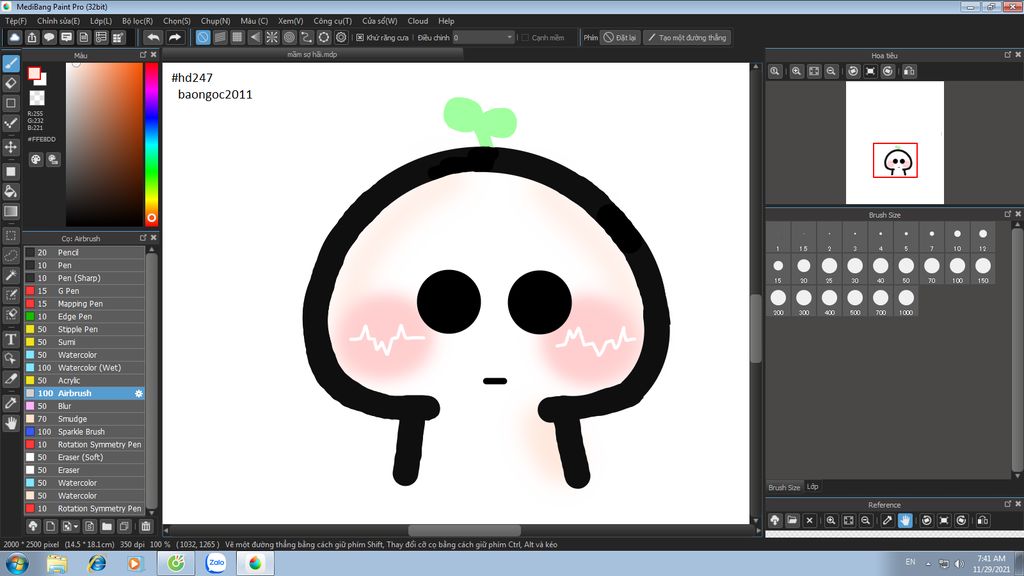Image resolution: width=1024 pixels, height=576 pixels.
Task: Select the Hand tool in left toolbar
Action: click(x=11, y=423)
